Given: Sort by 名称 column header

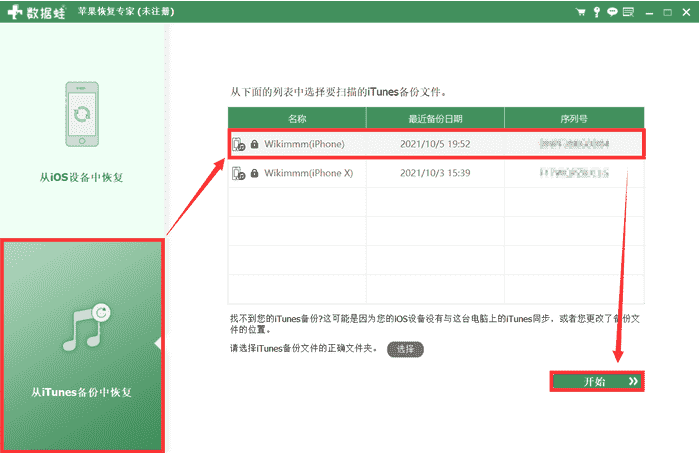Looking at the screenshot, I should tap(297, 118).
